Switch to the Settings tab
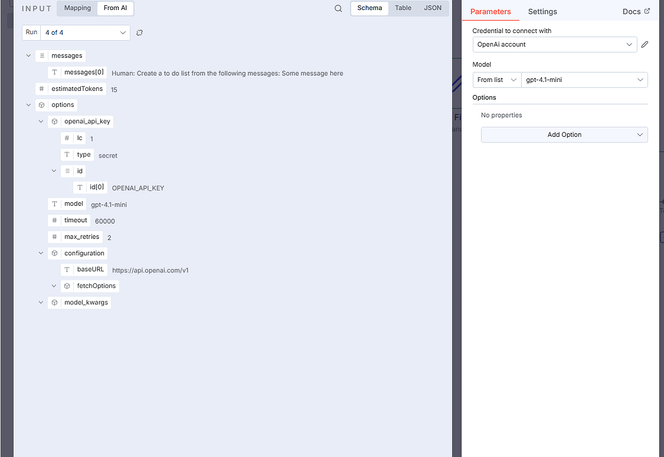Viewport: 664px width, 457px height. tap(542, 12)
